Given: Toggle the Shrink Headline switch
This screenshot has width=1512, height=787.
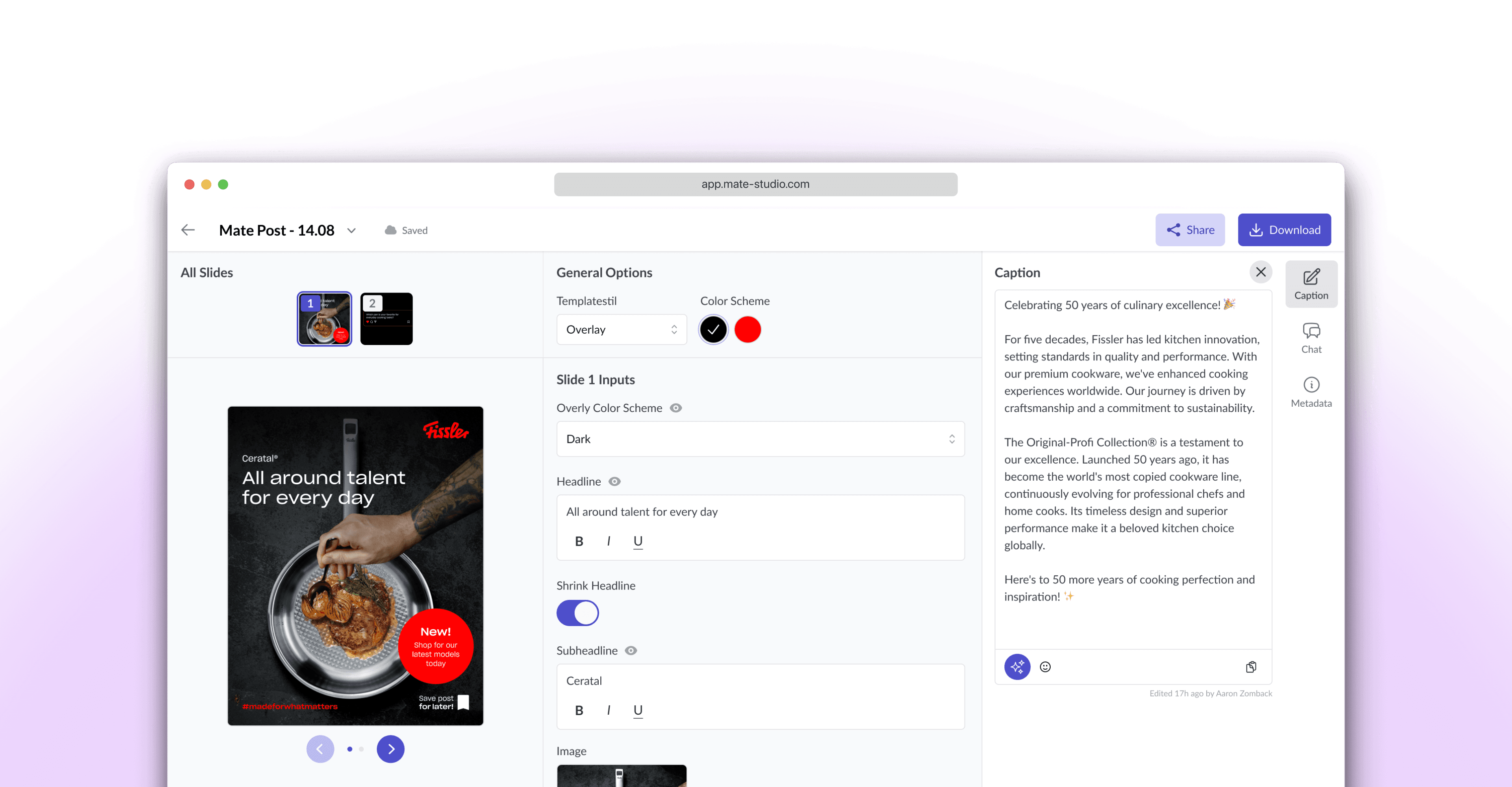Looking at the screenshot, I should pyautogui.click(x=578, y=613).
